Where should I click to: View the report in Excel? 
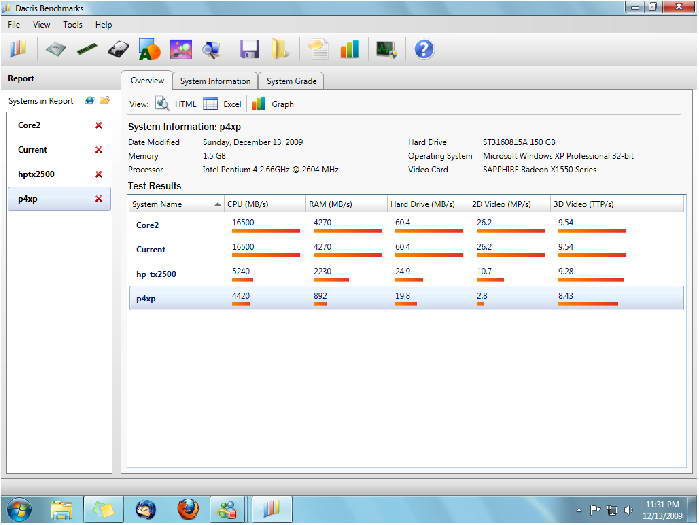pyautogui.click(x=222, y=104)
